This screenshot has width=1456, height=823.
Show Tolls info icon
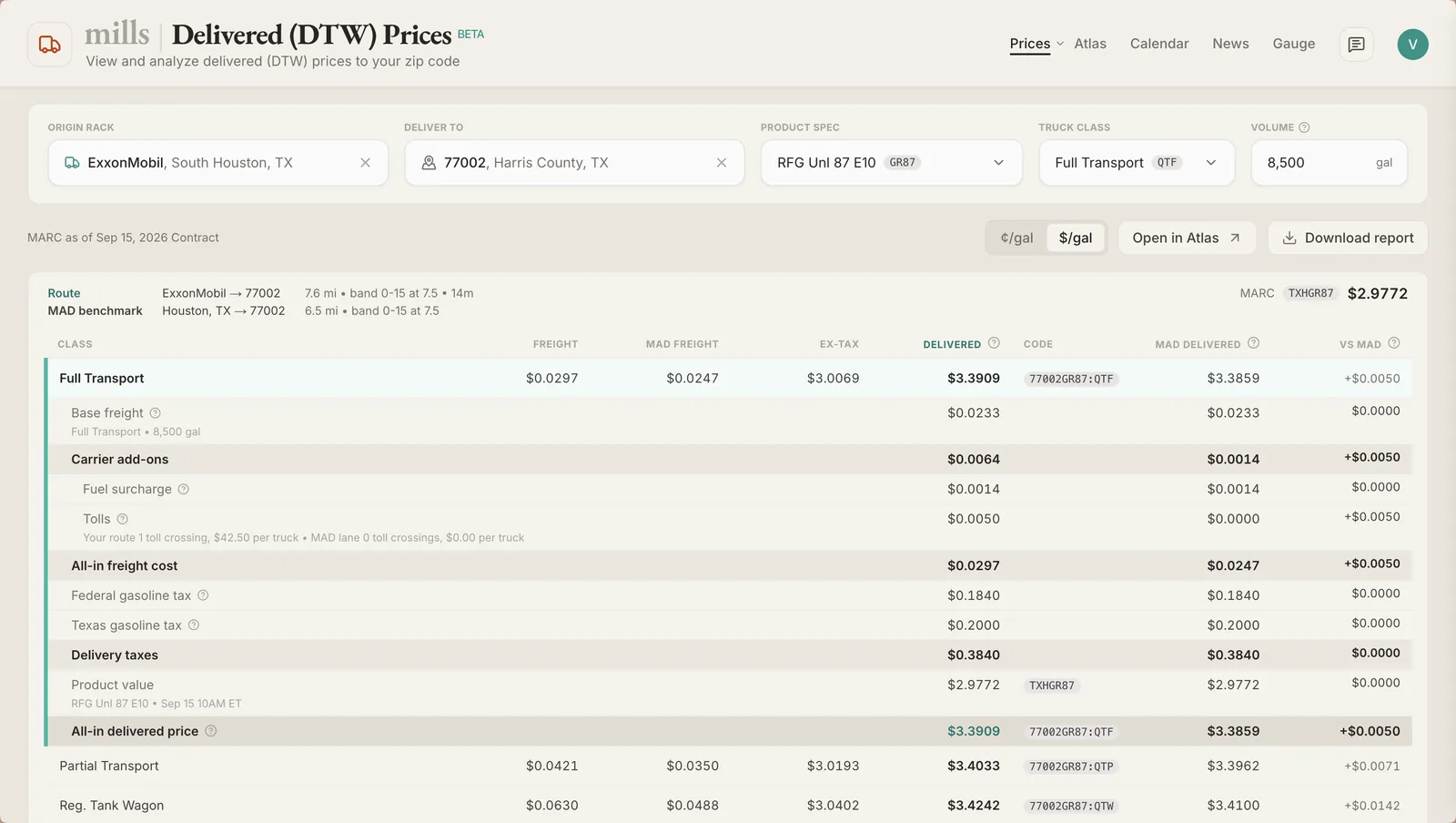(x=122, y=519)
